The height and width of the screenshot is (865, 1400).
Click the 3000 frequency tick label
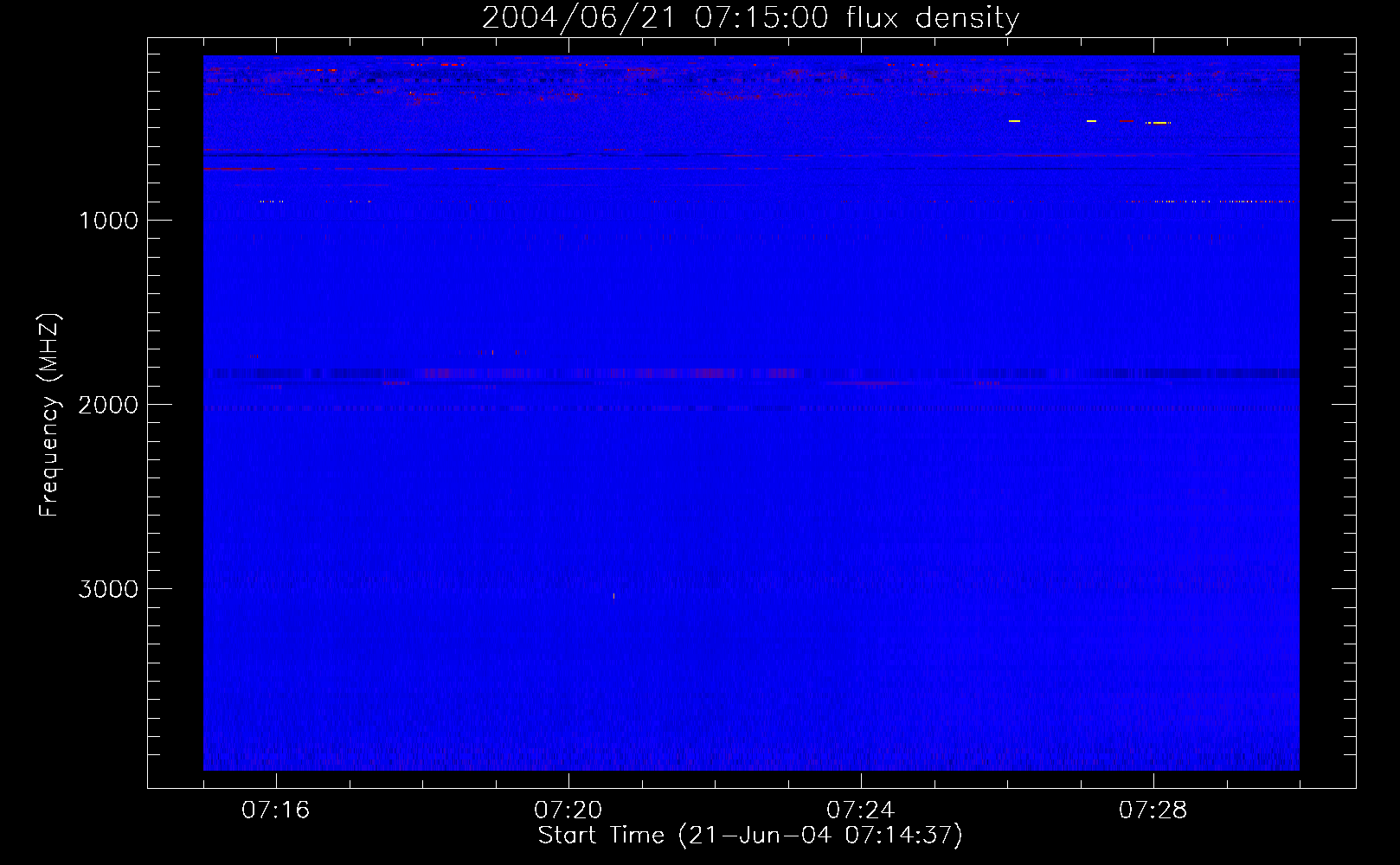pos(108,589)
